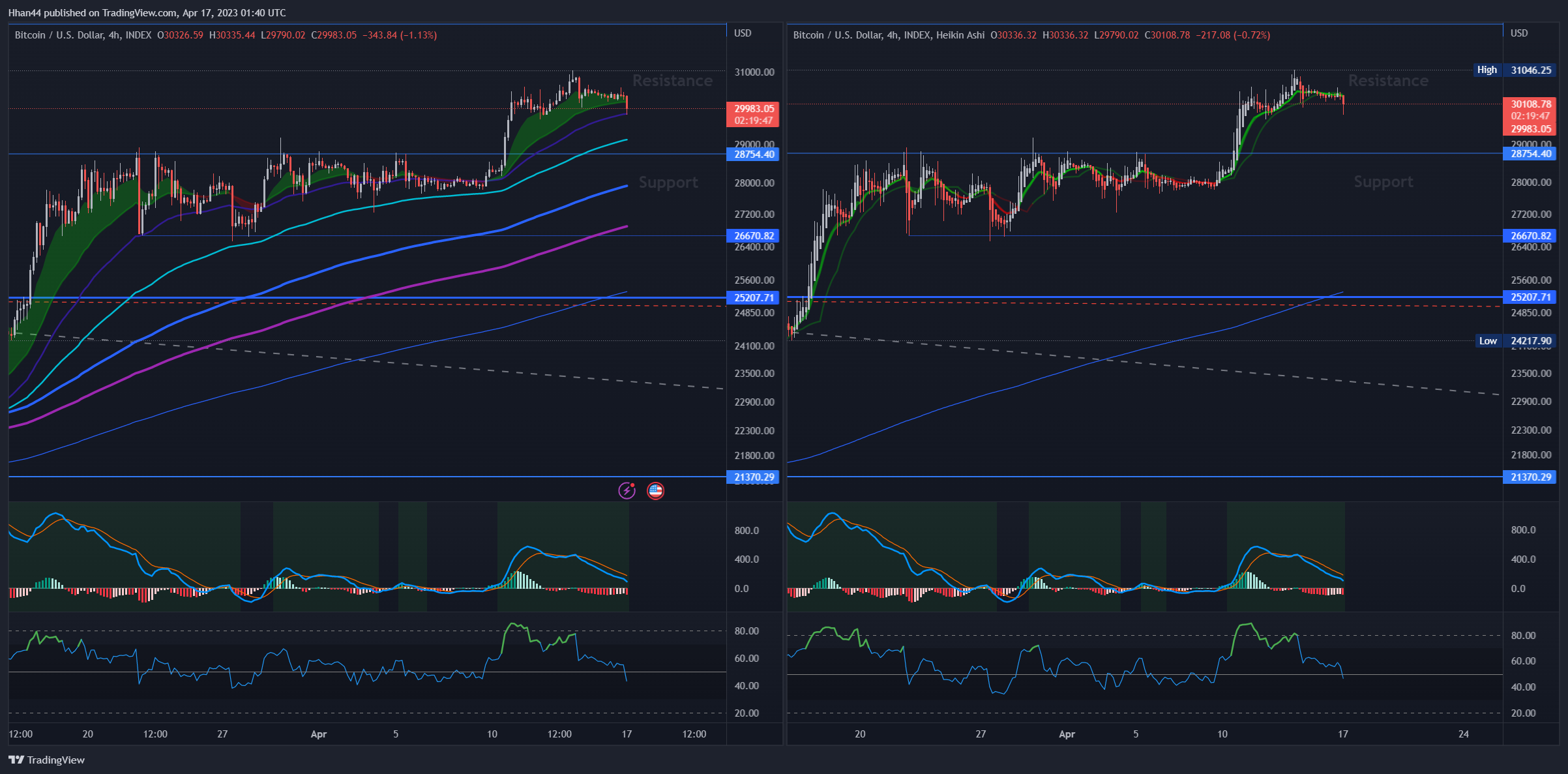This screenshot has width=1568, height=774.
Task: Click the right chart 25207.71 price label
Action: (x=1530, y=297)
